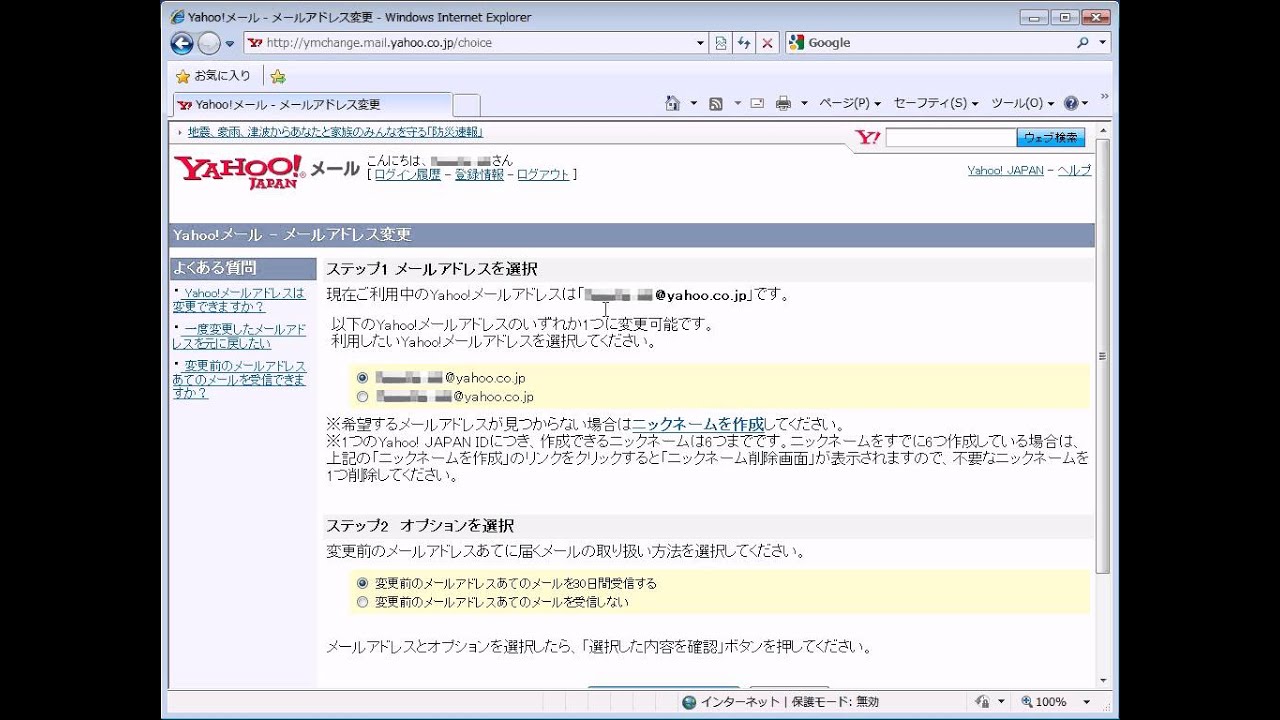The image size is (1280, 720).
Task: Click the ステップ1 メールアドレスを選択 heading
Action: click(432, 269)
